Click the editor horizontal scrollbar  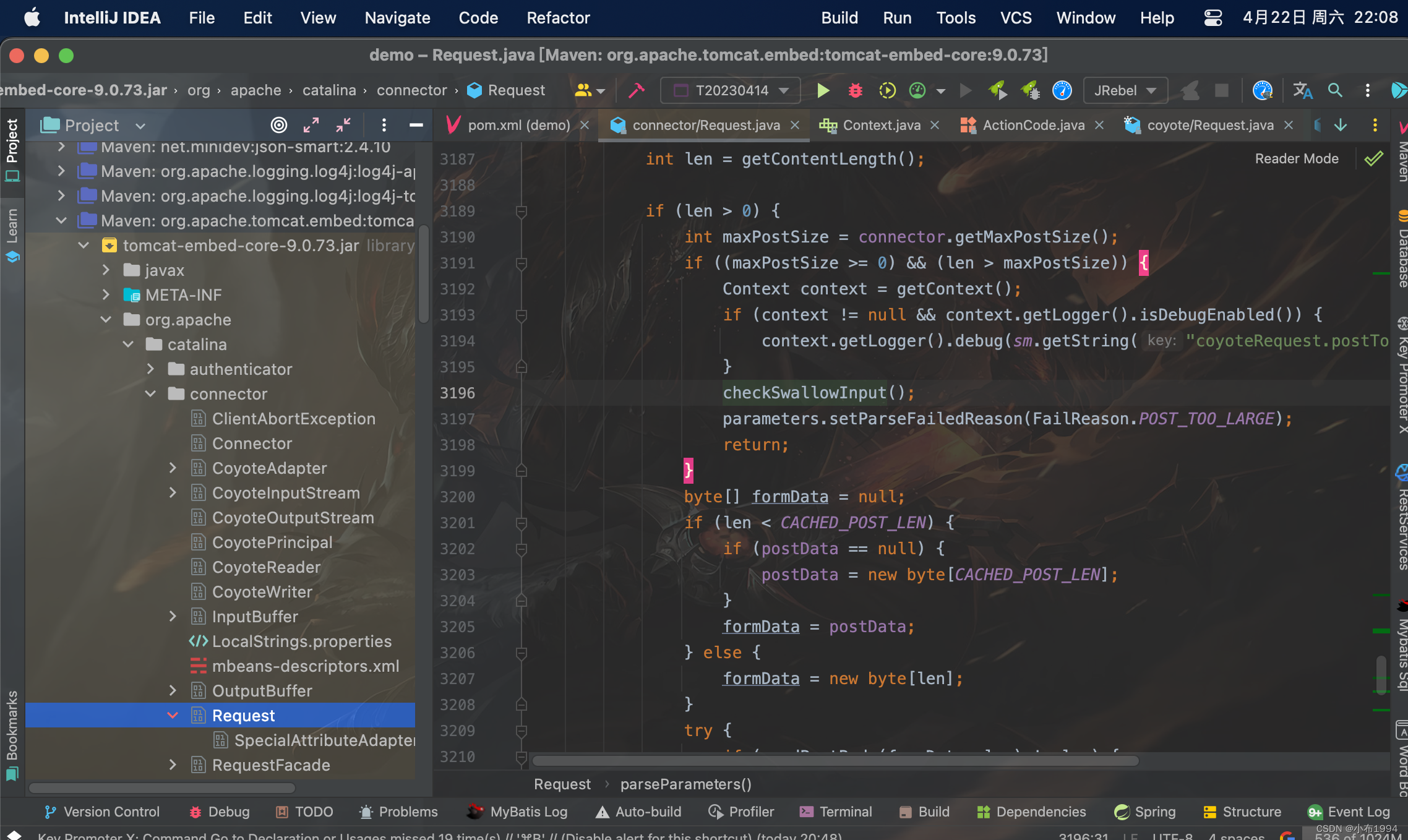pyautogui.click(x=835, y=761)
